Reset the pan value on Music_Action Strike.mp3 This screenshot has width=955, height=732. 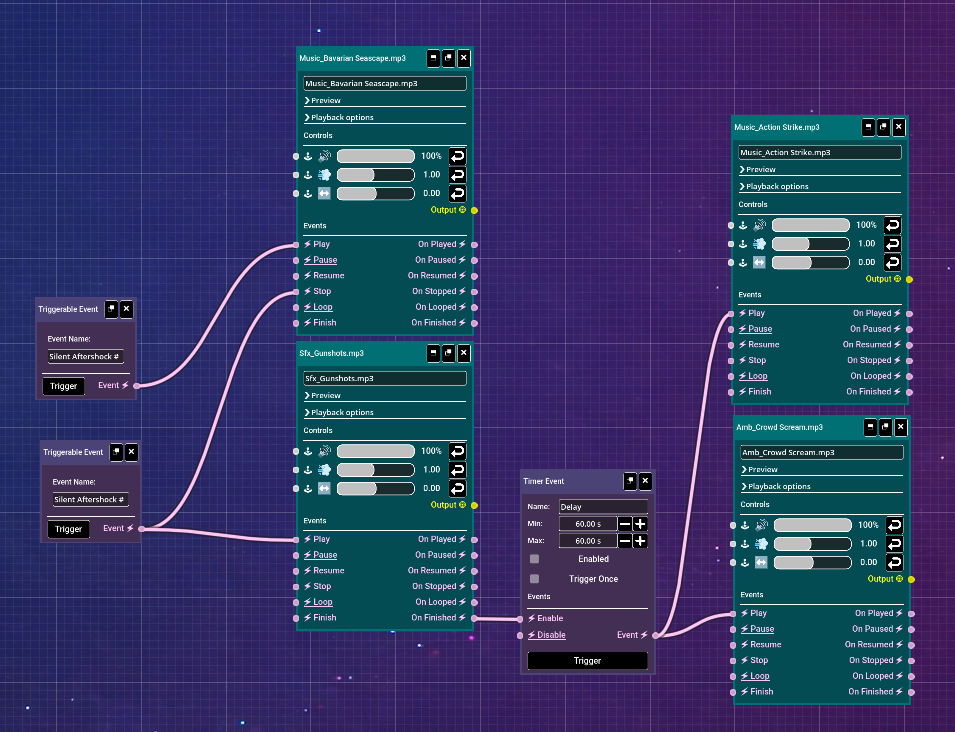(891, 262)
